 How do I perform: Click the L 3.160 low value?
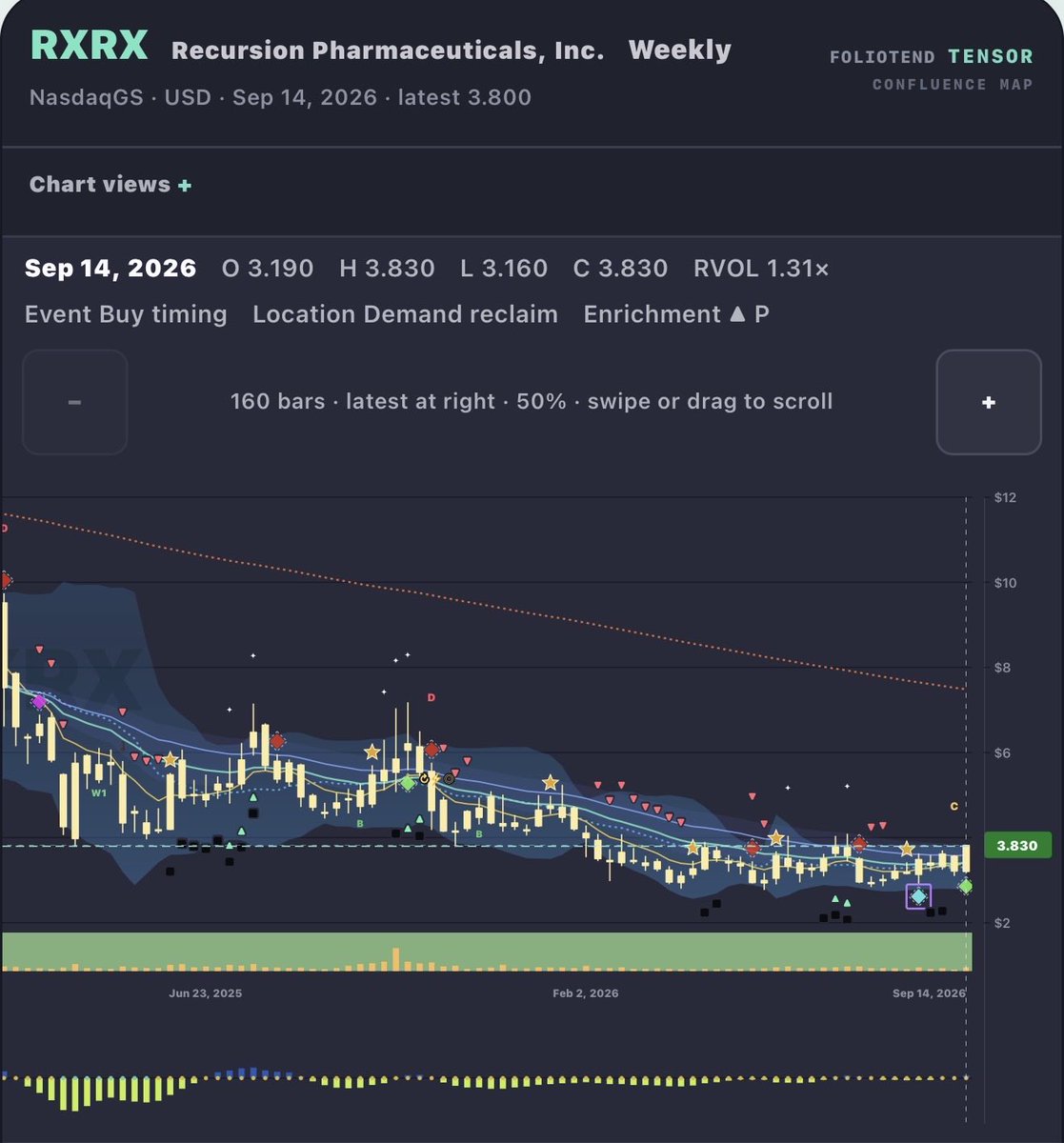click(504, 269)
